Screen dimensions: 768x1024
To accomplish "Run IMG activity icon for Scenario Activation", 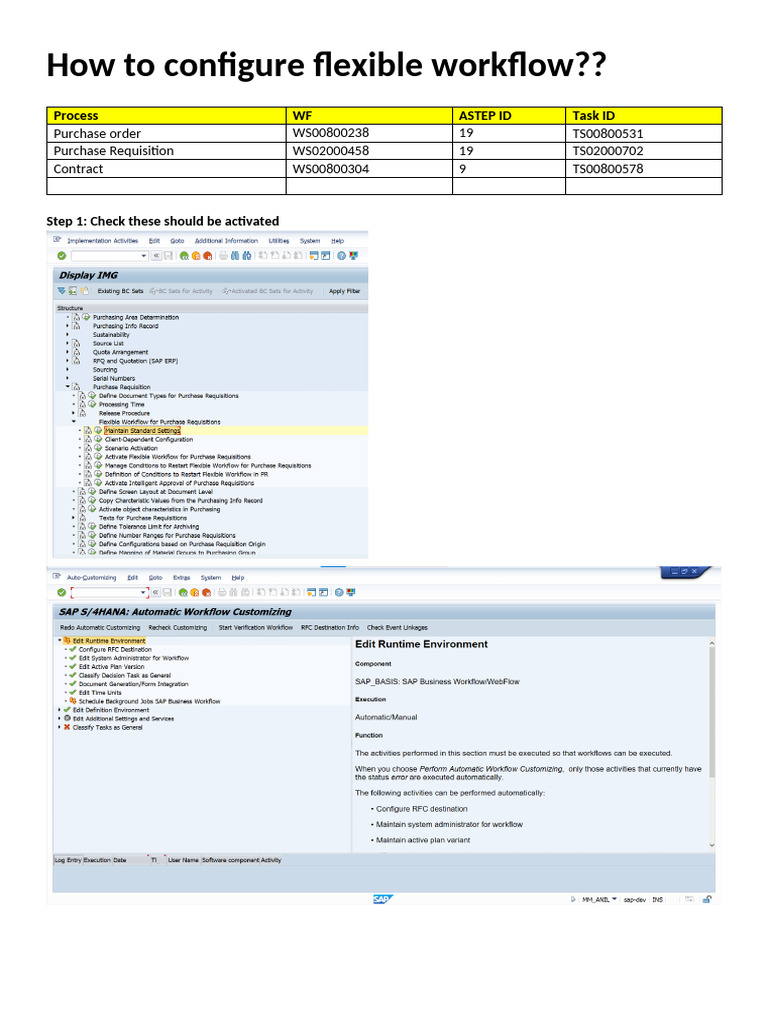I will [x=97, y=448].
